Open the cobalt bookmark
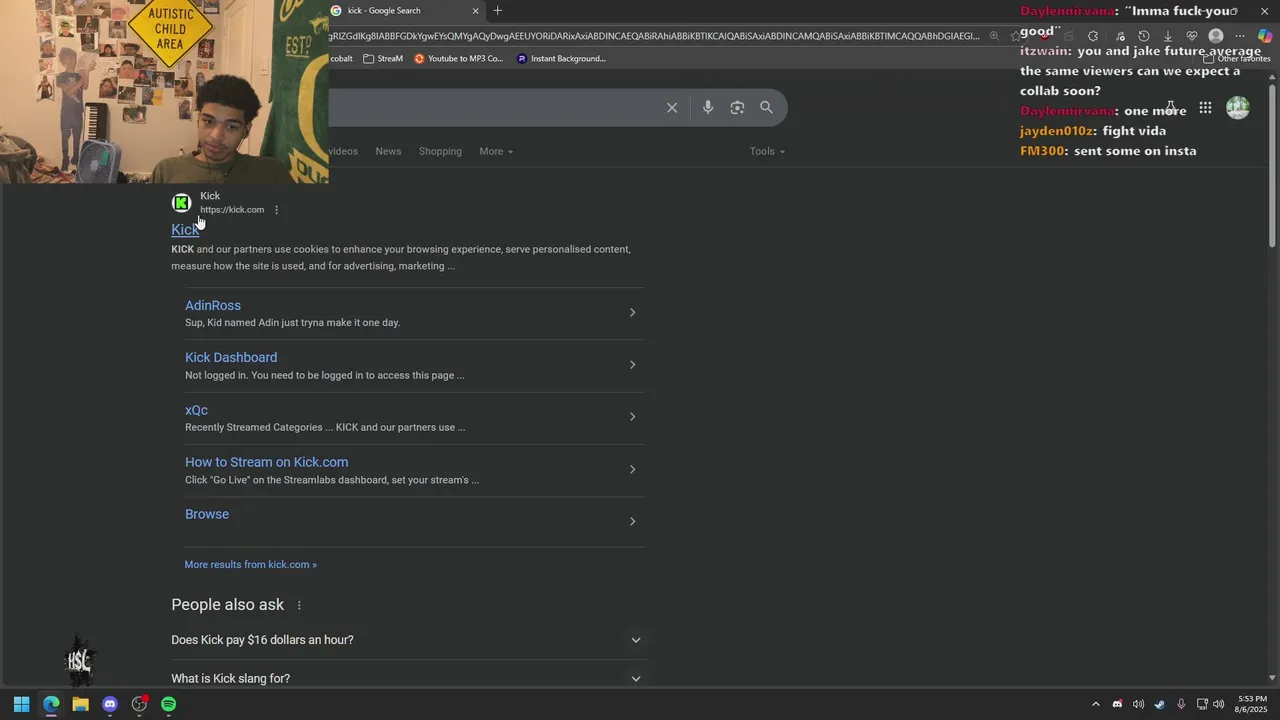This screenshot has height=720, width=1280. [x=341, y=59]
